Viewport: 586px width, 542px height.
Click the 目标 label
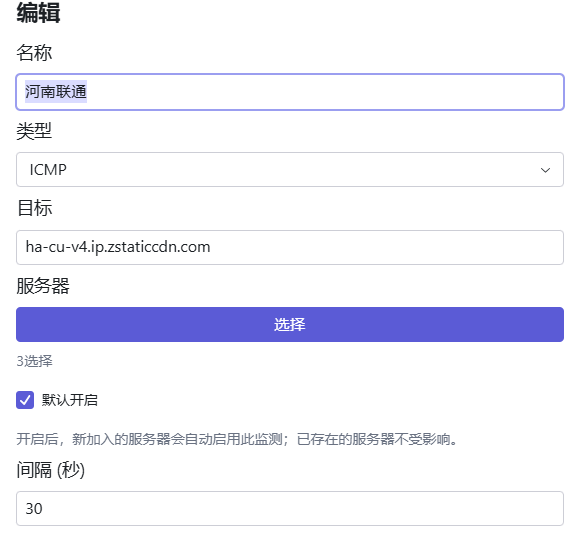pyautogui.click(x=34, y=208)
